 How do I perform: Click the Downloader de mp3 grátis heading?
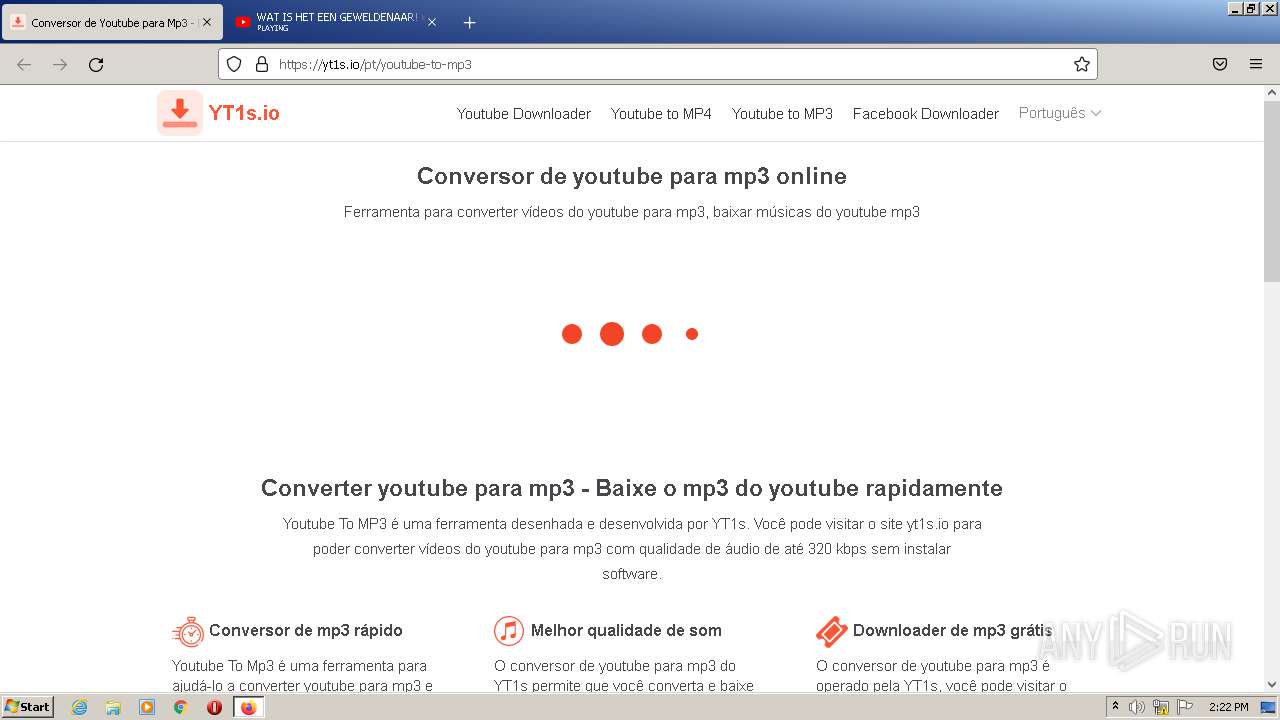coord(952,630)
